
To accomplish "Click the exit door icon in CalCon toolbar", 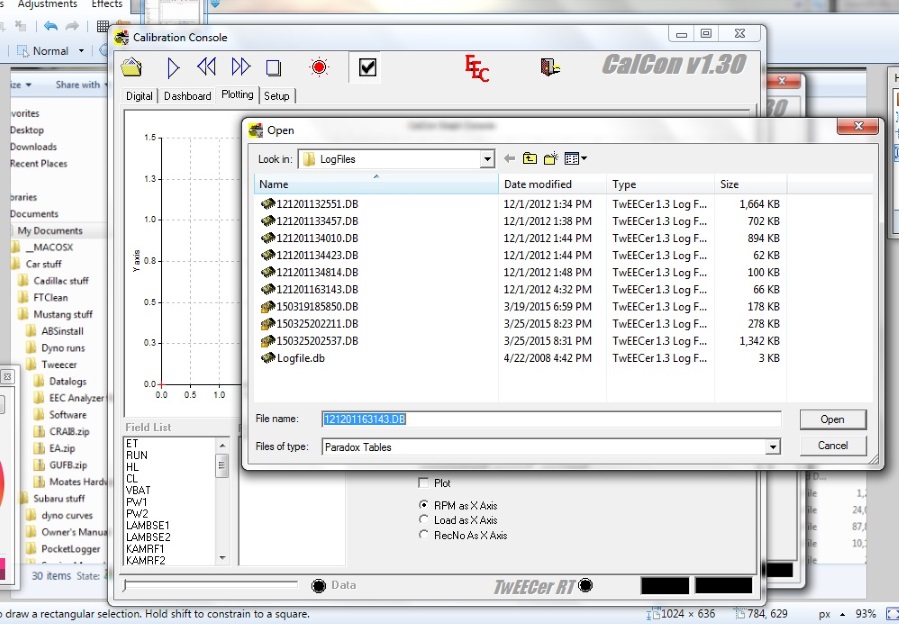I will [550, 67].
